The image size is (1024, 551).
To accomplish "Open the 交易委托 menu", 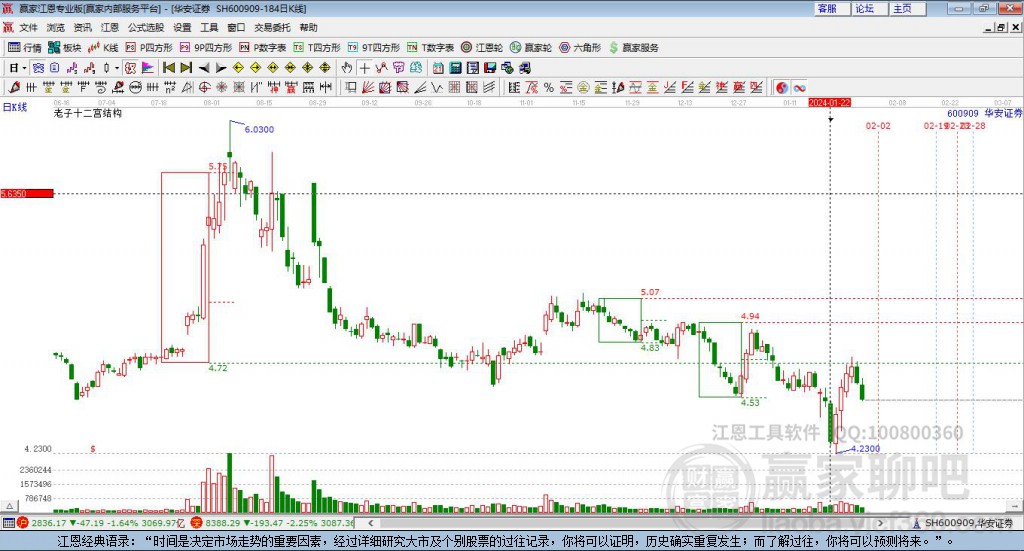I will pyautogui.click(x=272, y=27).
